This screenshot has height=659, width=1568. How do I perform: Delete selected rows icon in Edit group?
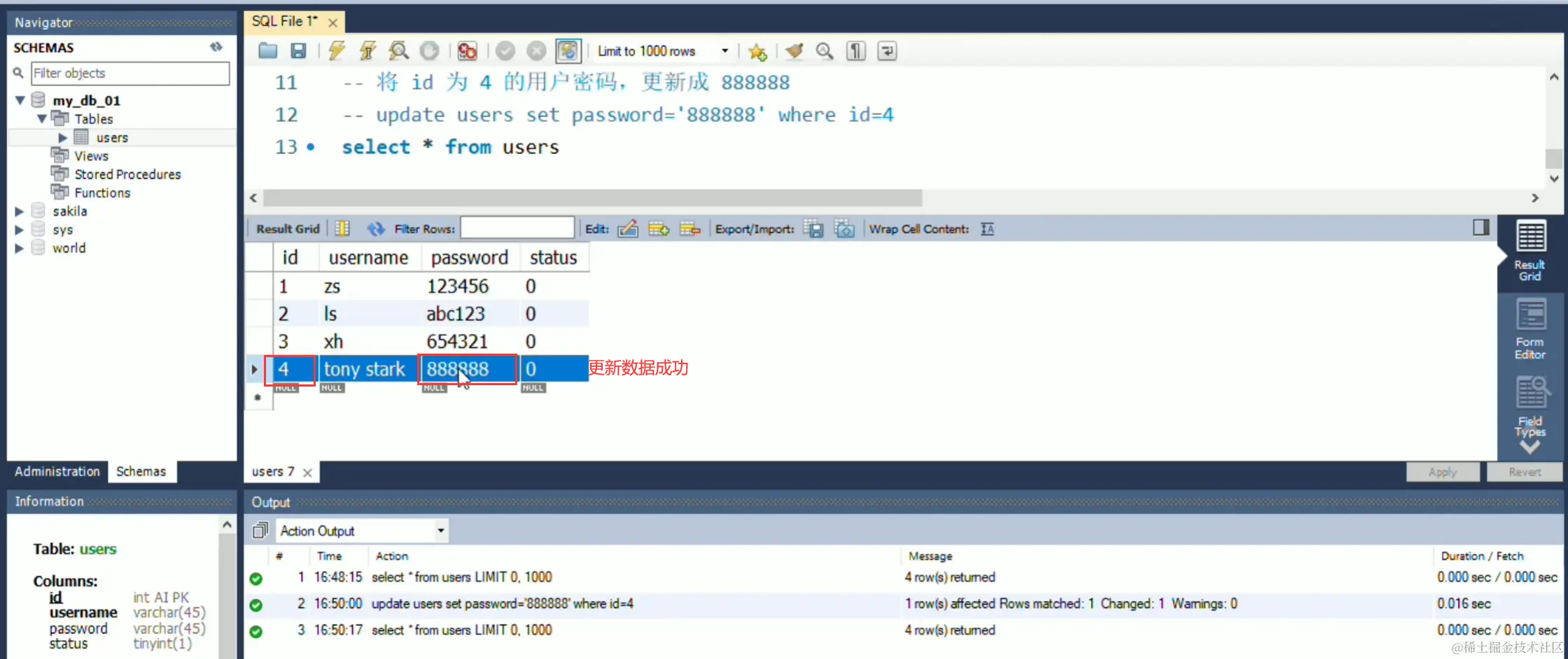(689, 228)
